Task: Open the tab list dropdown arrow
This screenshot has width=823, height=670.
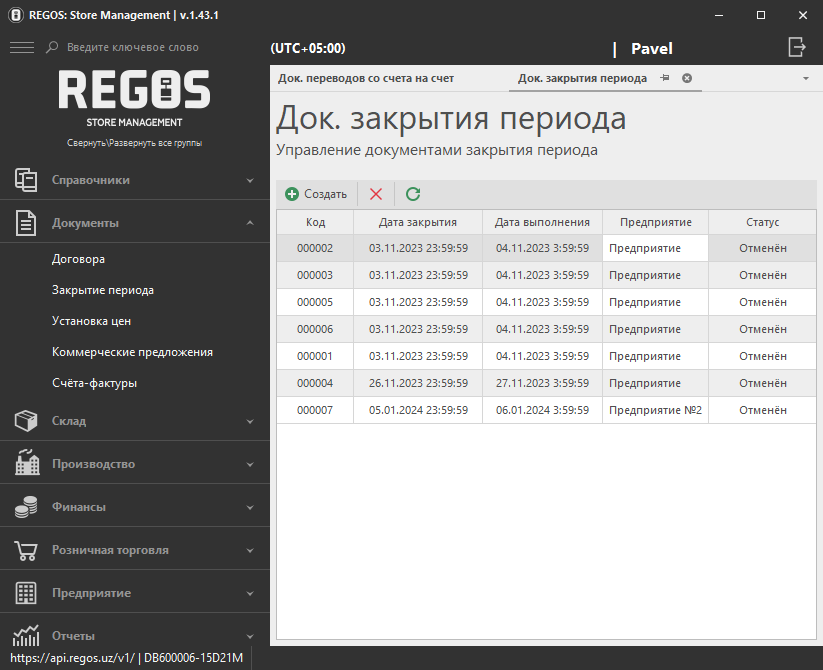Action: (806, 78)
